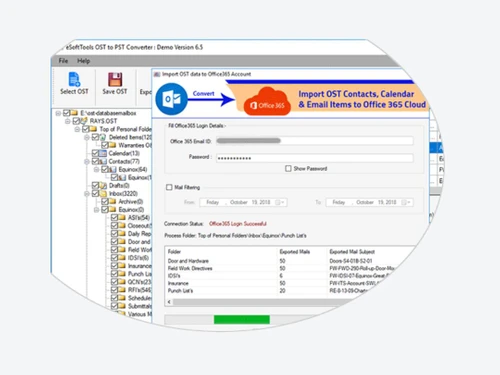Screen dimensions: 500x375
Task: Click the Password input field
Action: point(315,158)
